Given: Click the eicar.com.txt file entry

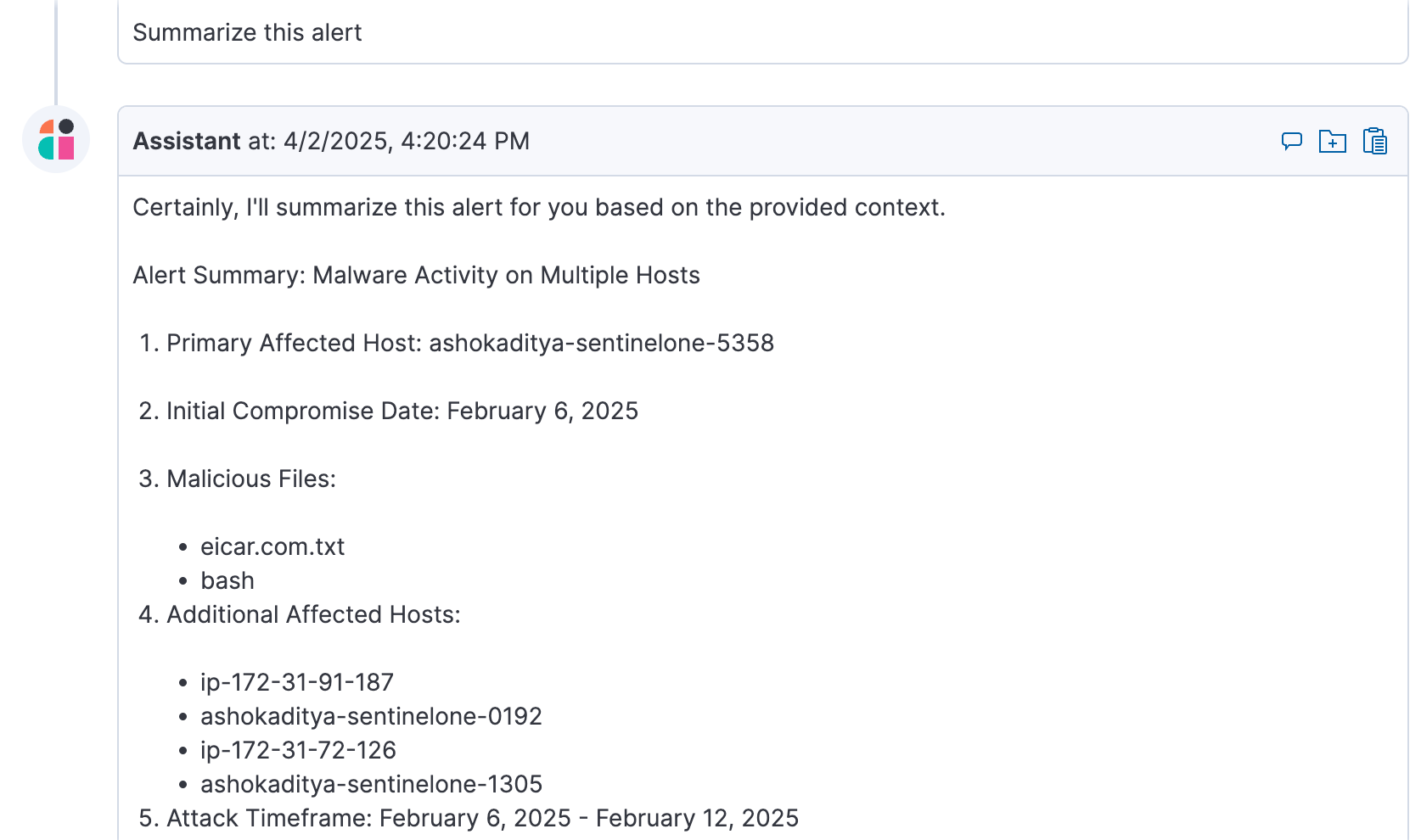Looking at the screenshot, I should click(x=272, y=546).
